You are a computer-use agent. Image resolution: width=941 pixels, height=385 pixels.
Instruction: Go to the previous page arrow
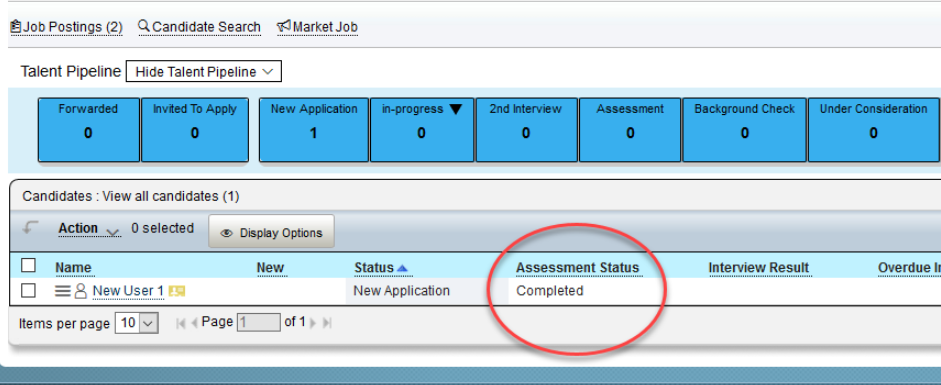pyautogui.click(x=194, y=323)
